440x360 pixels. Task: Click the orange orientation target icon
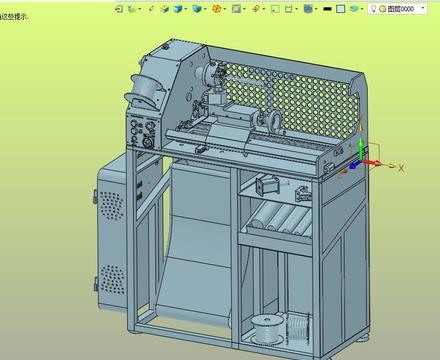pos(256,9)
